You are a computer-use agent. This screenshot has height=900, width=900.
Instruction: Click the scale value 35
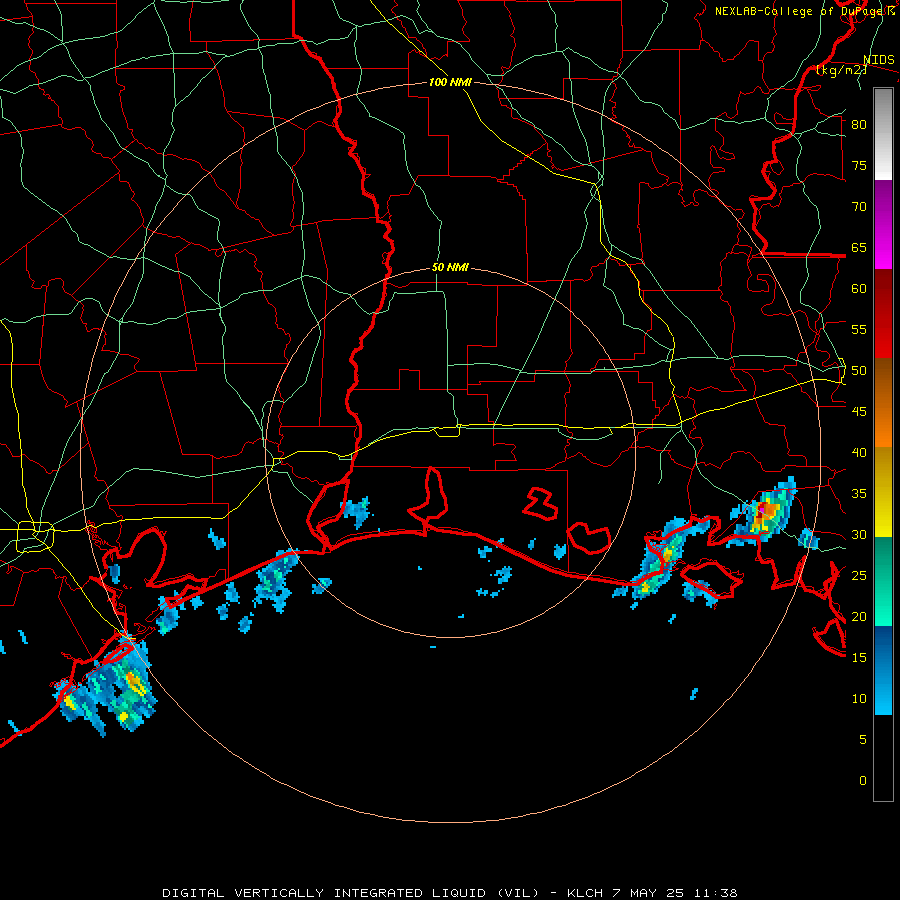point(859,494)
